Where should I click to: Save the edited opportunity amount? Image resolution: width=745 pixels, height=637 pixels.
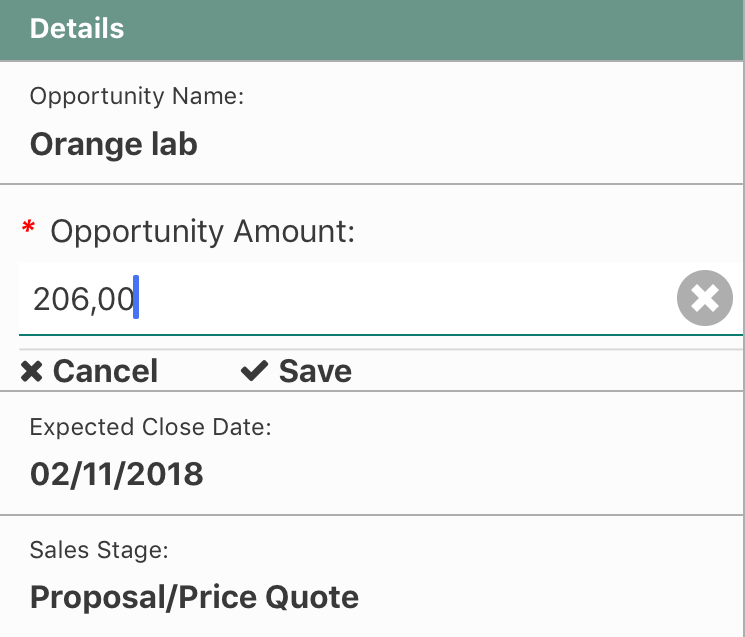point(296,371)
